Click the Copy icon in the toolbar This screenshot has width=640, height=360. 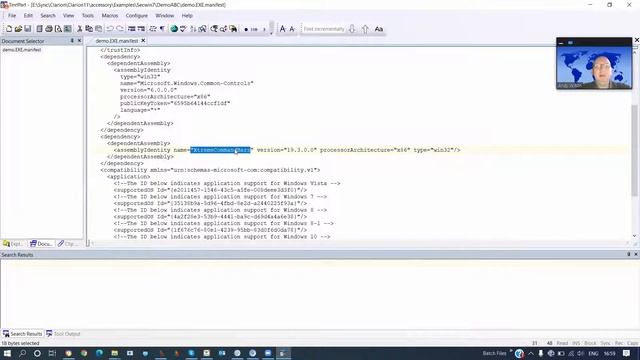pyautogui.click(x=89, y=29)
